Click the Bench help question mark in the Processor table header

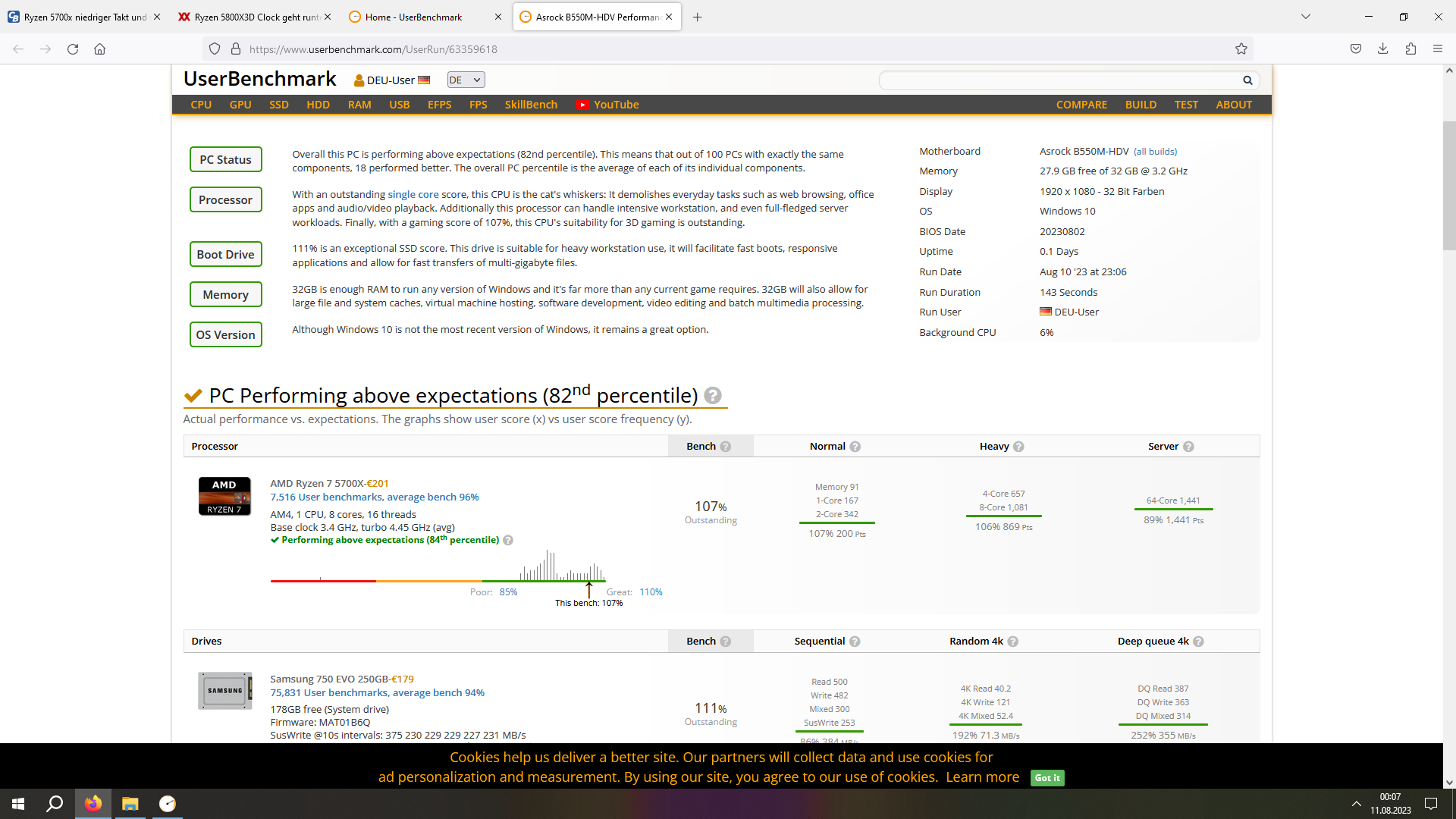[726, 447]
